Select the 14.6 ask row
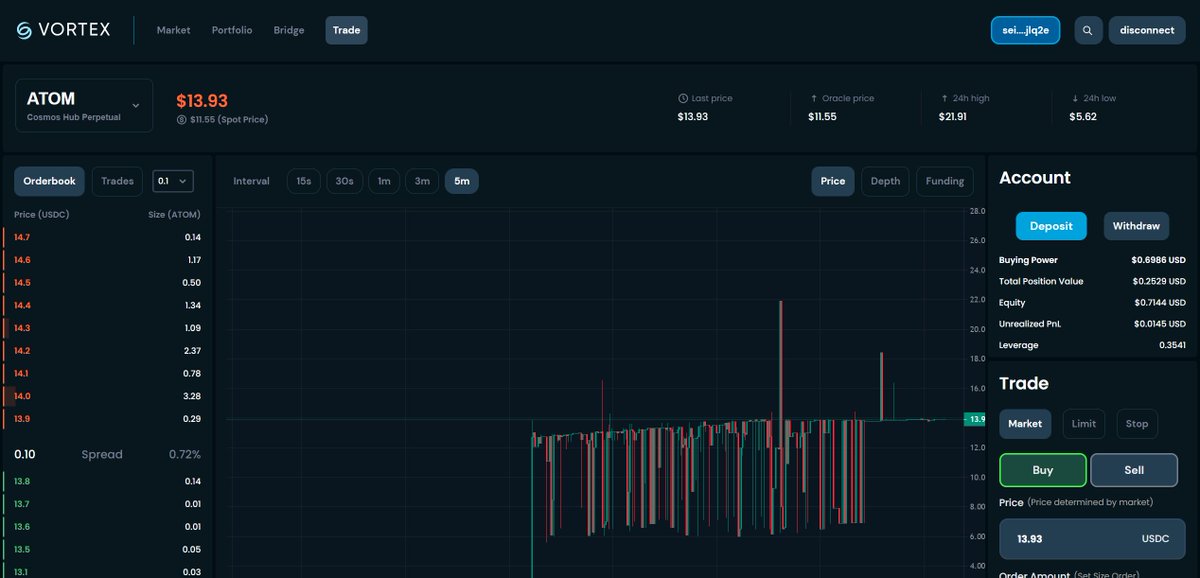The image size is (1200, 578). 107,260
